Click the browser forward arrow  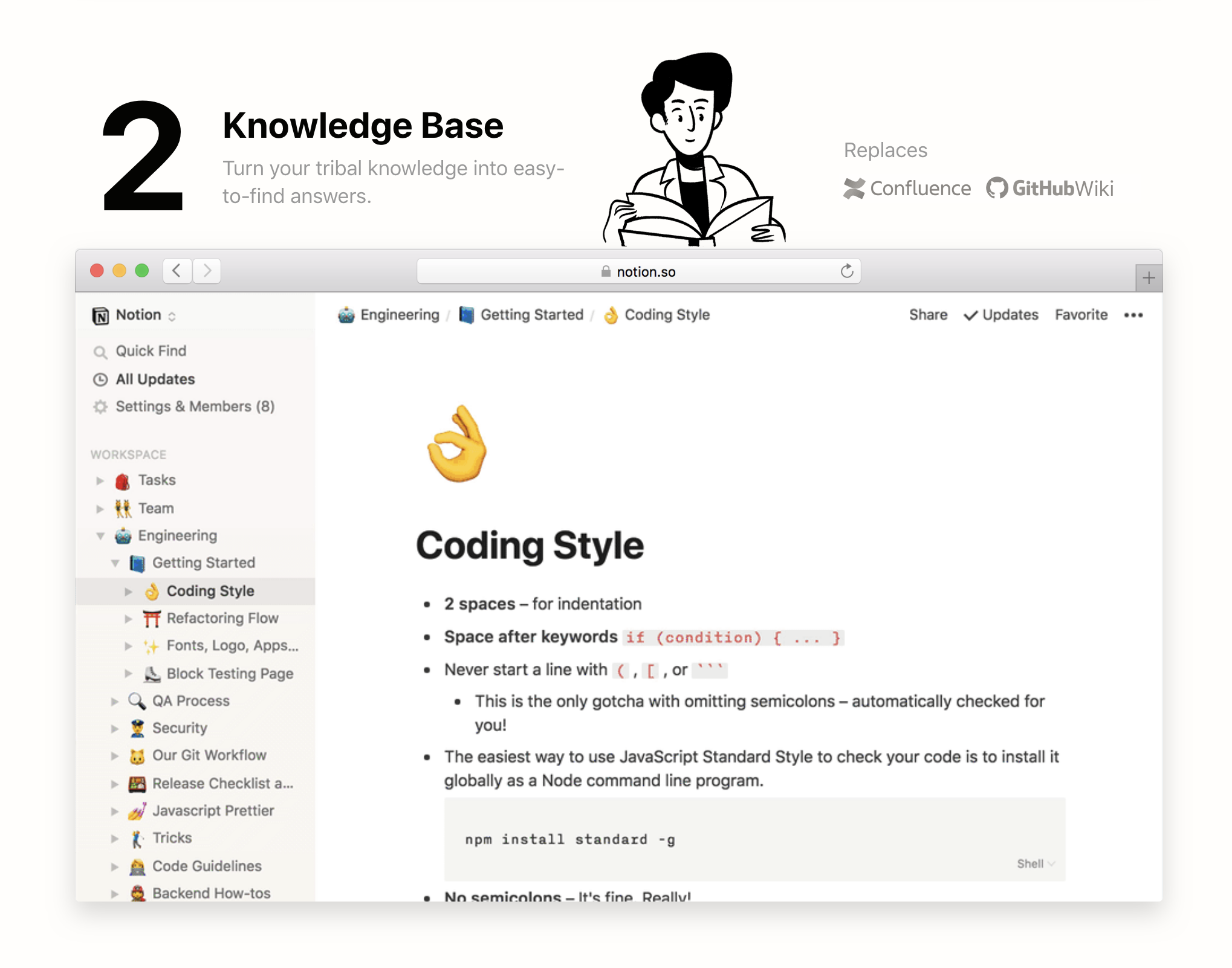(207, 271)
